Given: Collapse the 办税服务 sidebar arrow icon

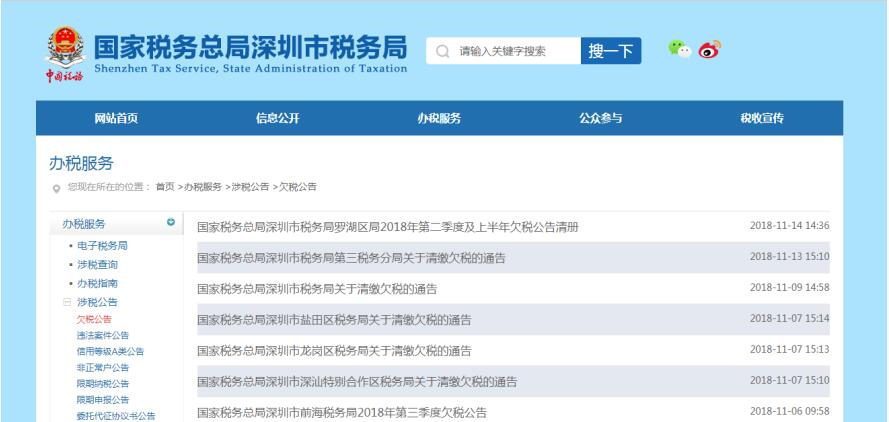Looking at the screenshot, I should (x=171, y=223).
